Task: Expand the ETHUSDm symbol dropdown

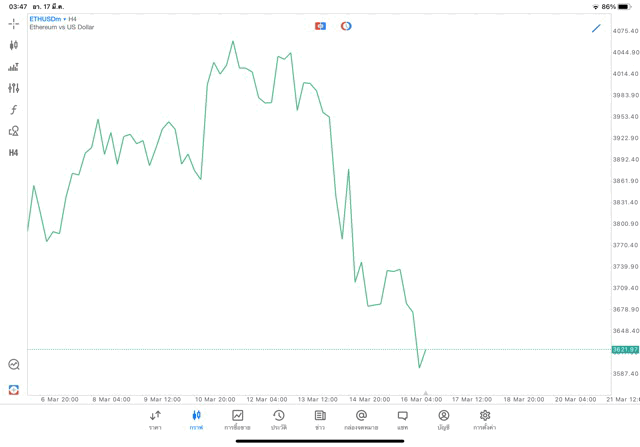Action: click(47, 19)
